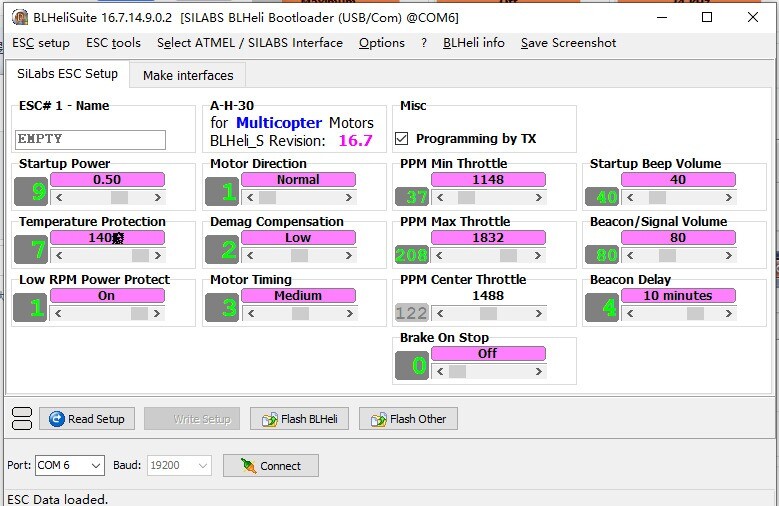779x506 pixels.
Task: Click the pink 10 minutes beacon delay value
Action: pyautogui.click(x=678, y=296)
